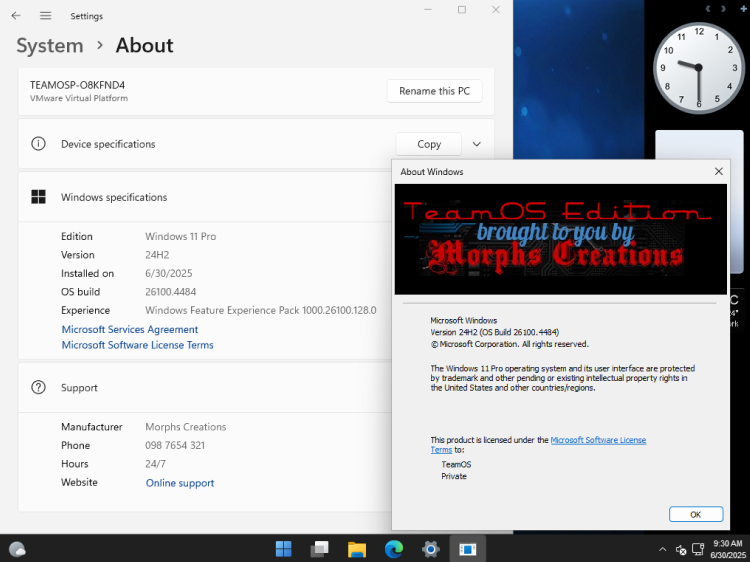
Task: Click the TeamOS licensee name in dialog
Action: pyautogui.click(x=456, y=464)
